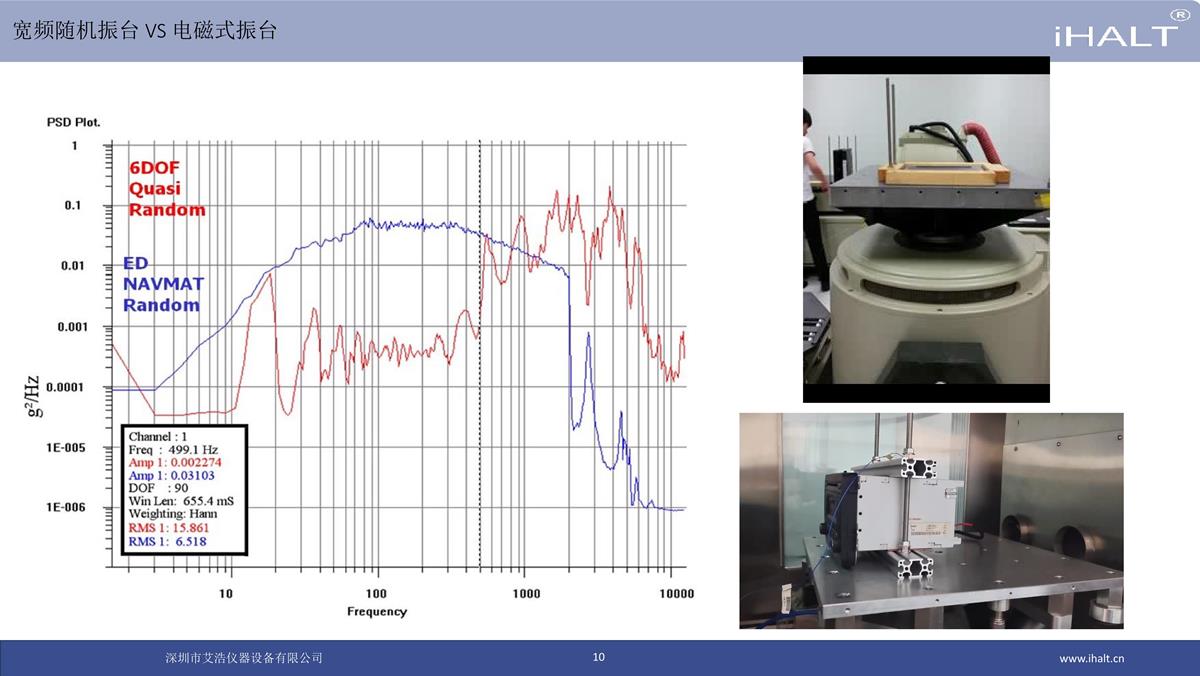Click the Freq 499.1 Hz readout line
Screen dimensions: 1200x676
click(x=173, y=450)
